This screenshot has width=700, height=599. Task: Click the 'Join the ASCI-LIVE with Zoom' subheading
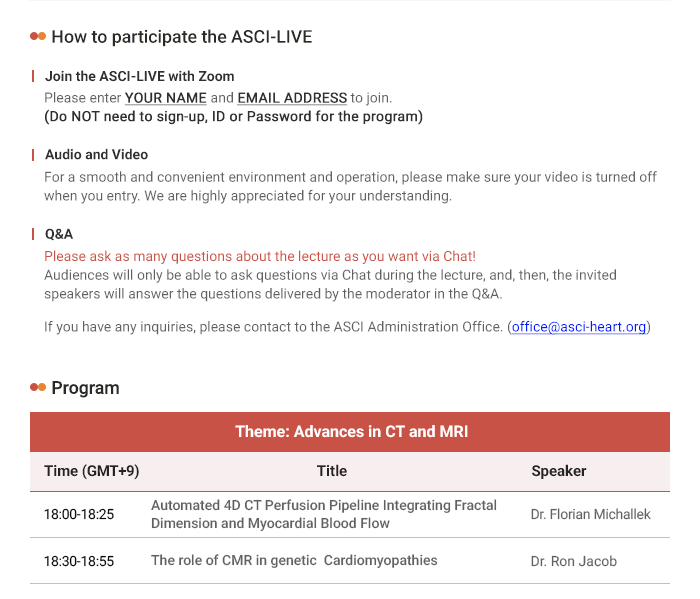(x=139, y=76)
